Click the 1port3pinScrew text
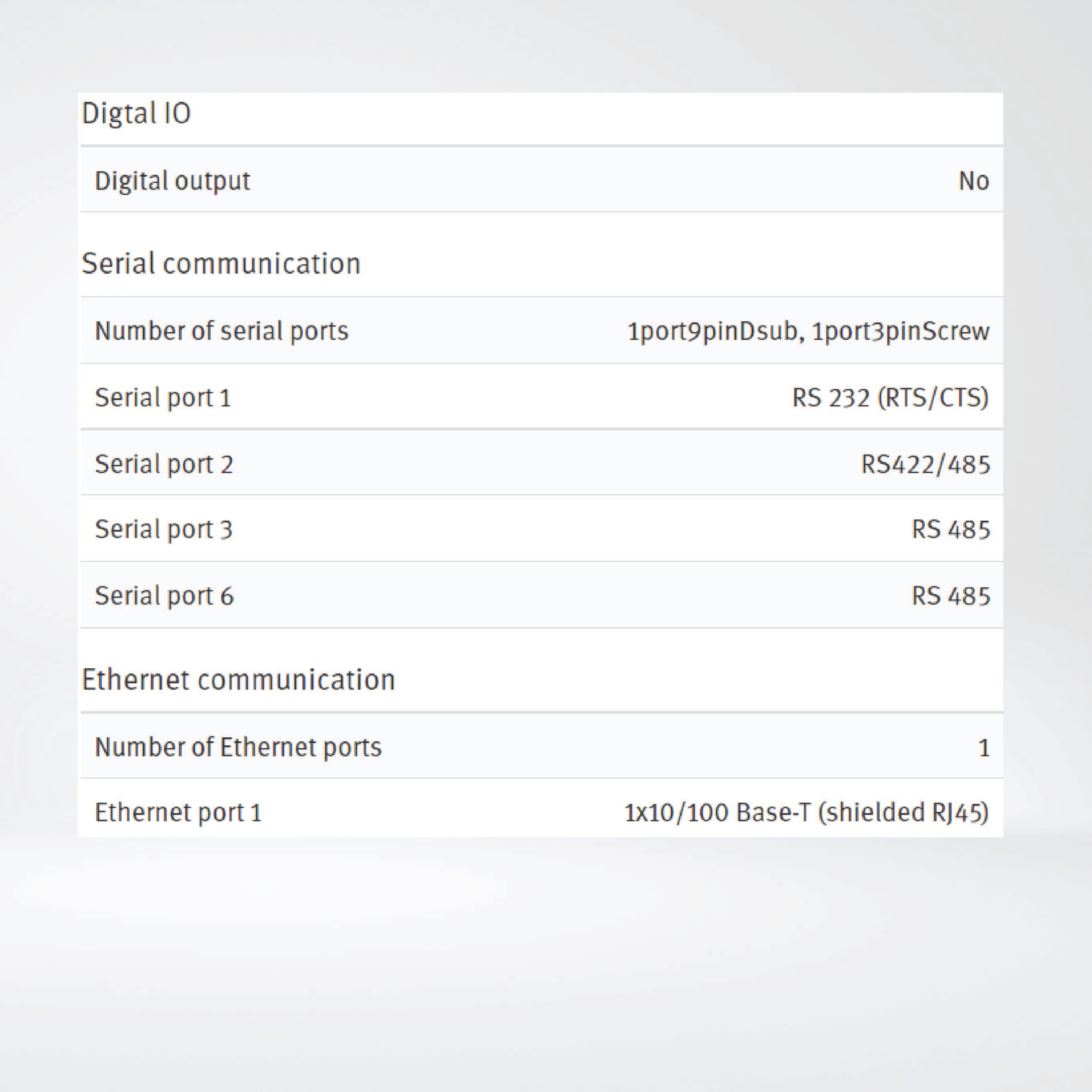The height and width of the screenshot is (1092, 1092). [x=900, y=331]
